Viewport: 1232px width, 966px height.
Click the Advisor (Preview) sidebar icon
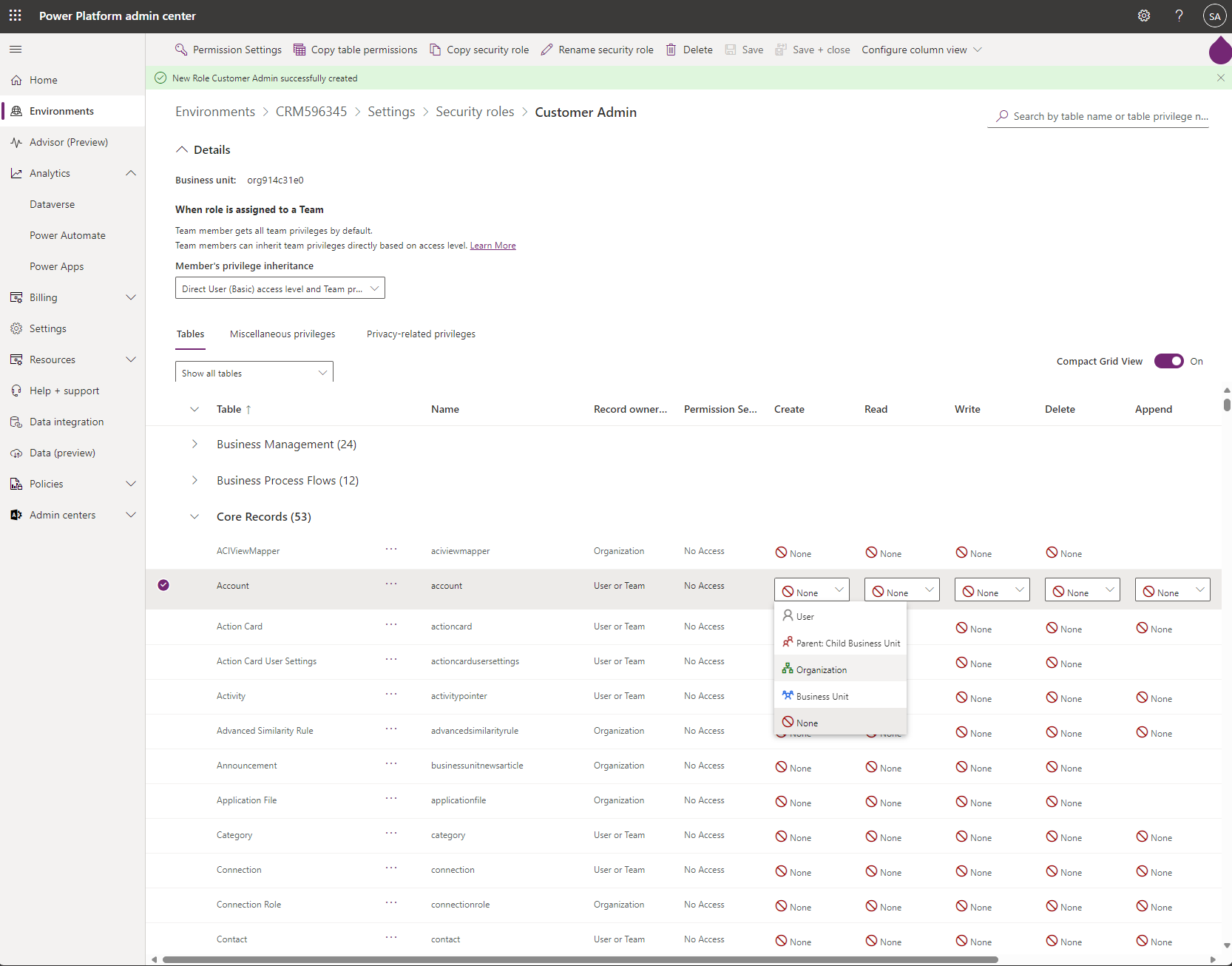coord(16,142)
